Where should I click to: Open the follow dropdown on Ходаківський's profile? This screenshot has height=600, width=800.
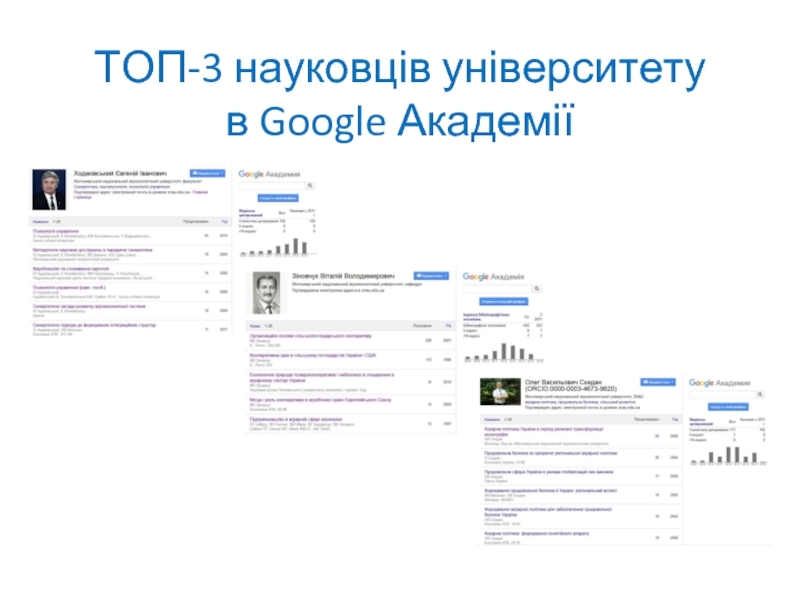[207, 173]
